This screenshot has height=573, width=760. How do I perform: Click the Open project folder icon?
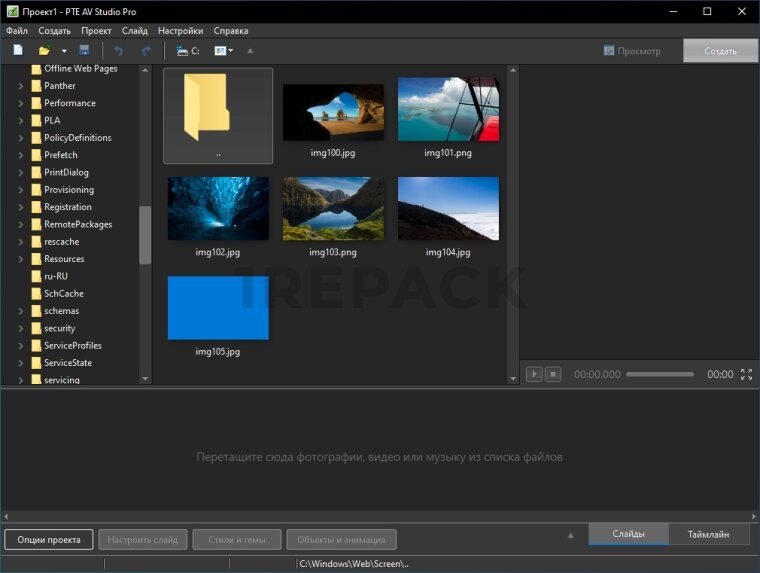tap(43, 50)
